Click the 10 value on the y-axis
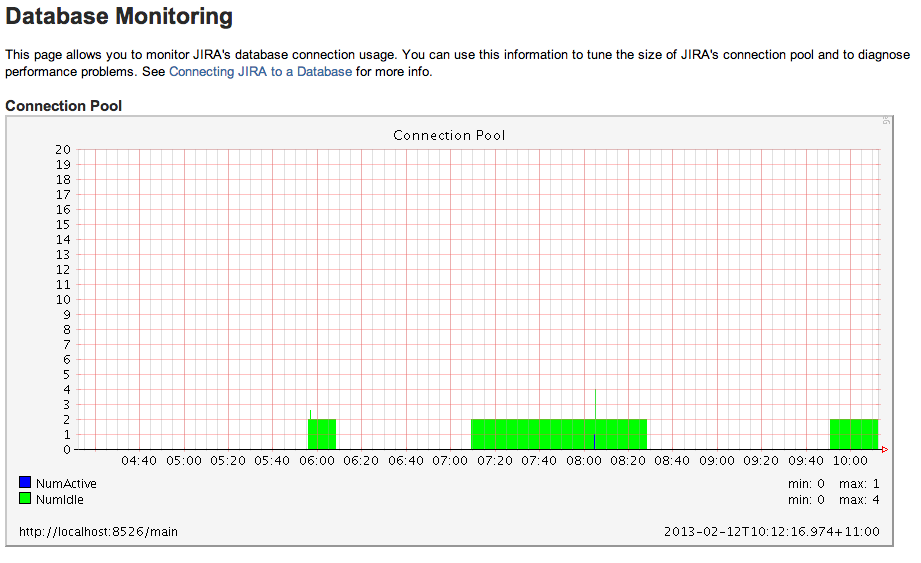 click(63, 299)
